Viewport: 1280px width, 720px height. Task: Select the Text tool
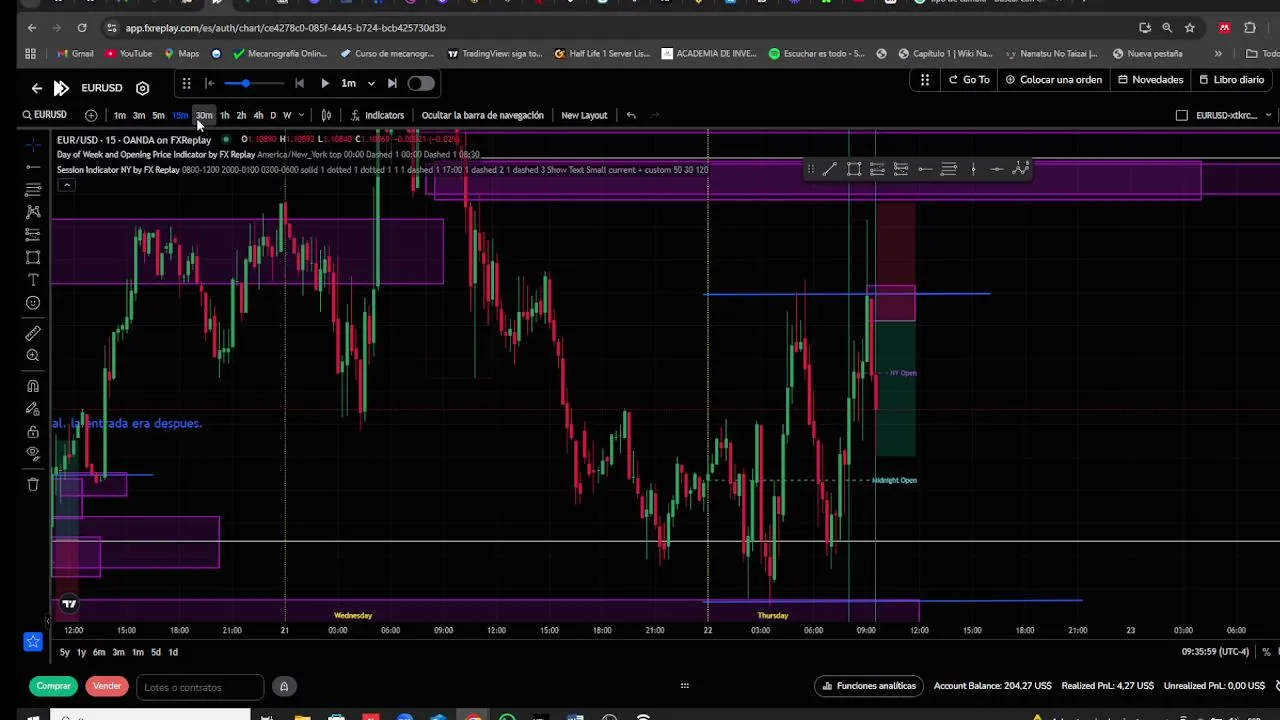tap(33, 280)
